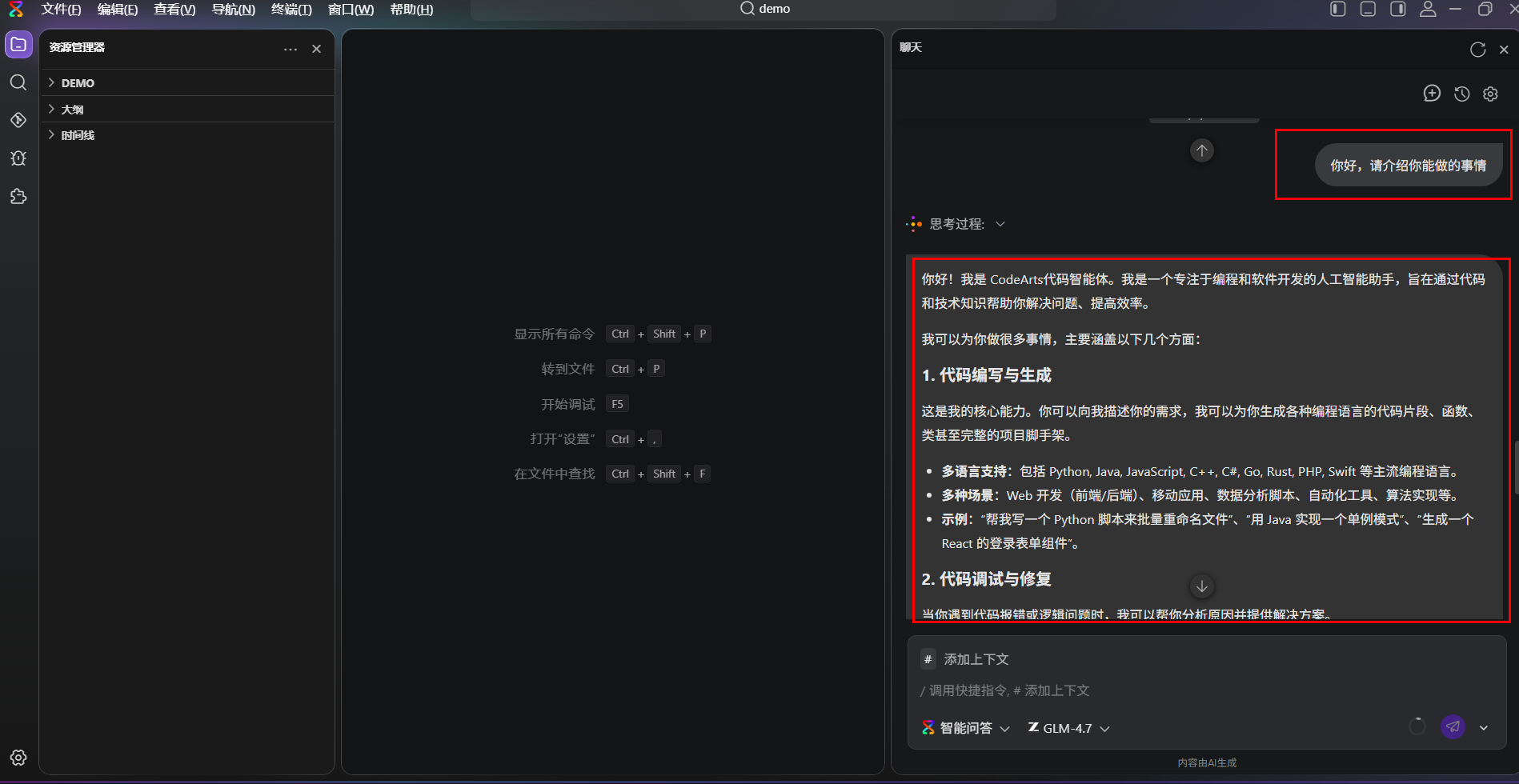Image resolution: width=1519 pixels, height=784 pixels.
Task: Open the Manage gear in the activity bar
Action: [x=18, y=758]
